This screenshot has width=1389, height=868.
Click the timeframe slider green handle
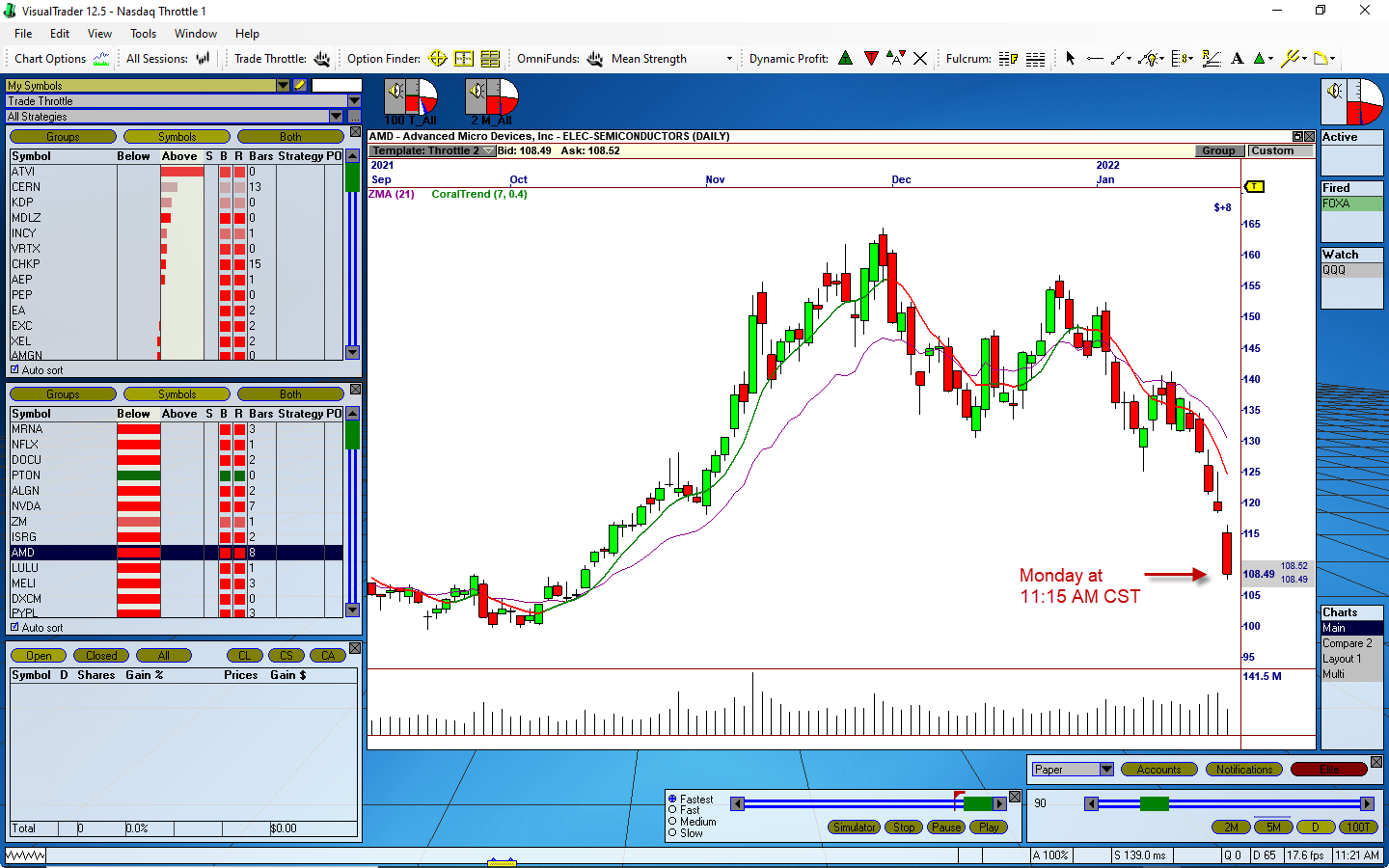coord(1154,804)
